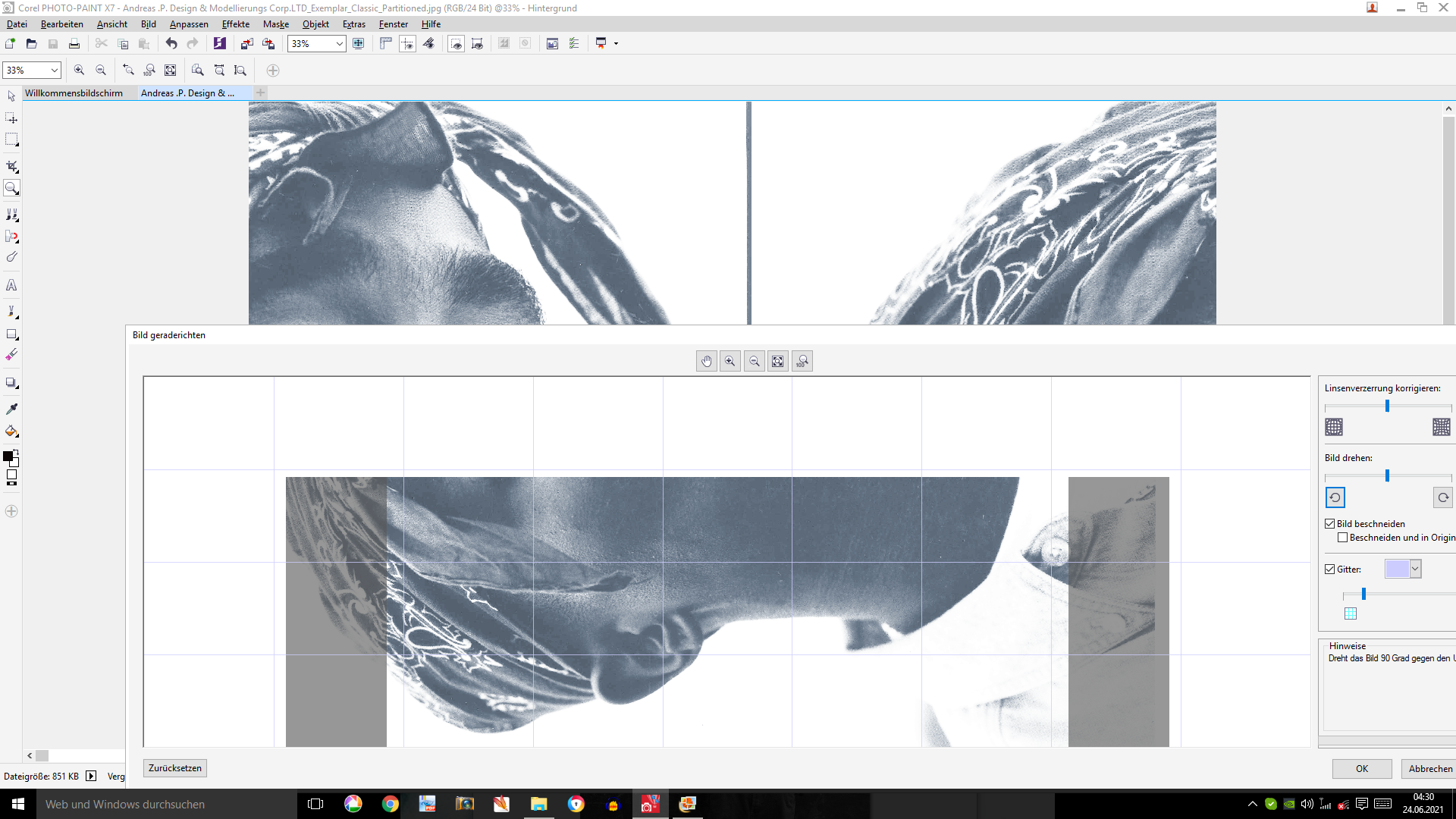Click the zoom out icon in straighten dialog

pyautogui.click(x=754, y=362)
